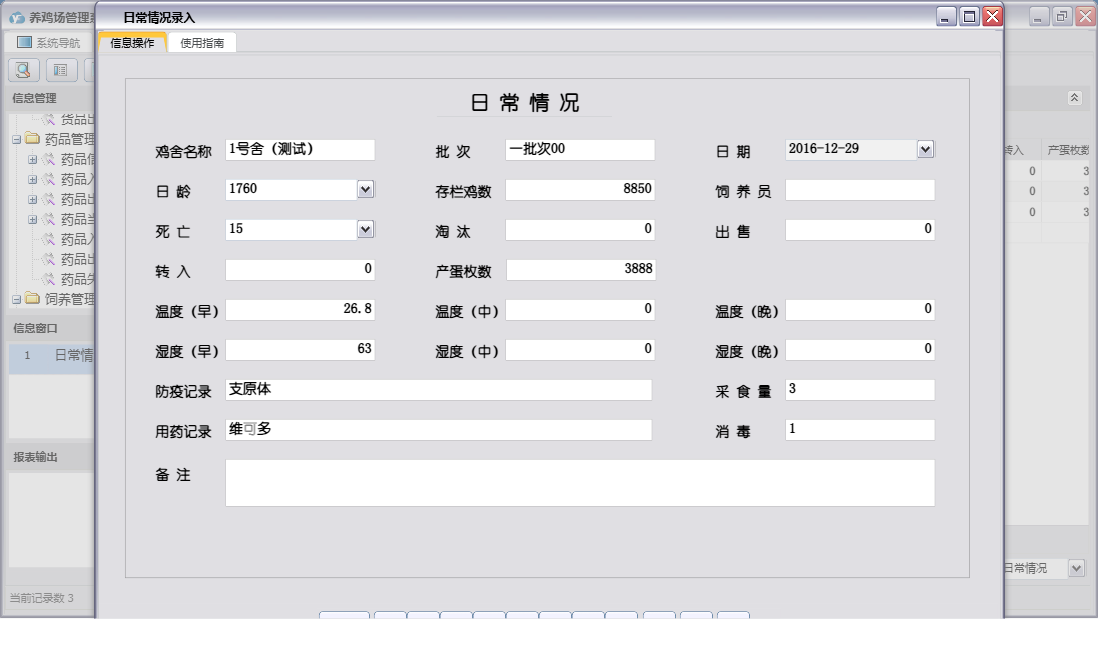Image resolution: width=1098 pixels, height=655 pixels.
Task: Select the 信息操作 tab
Action: point(133,43)
